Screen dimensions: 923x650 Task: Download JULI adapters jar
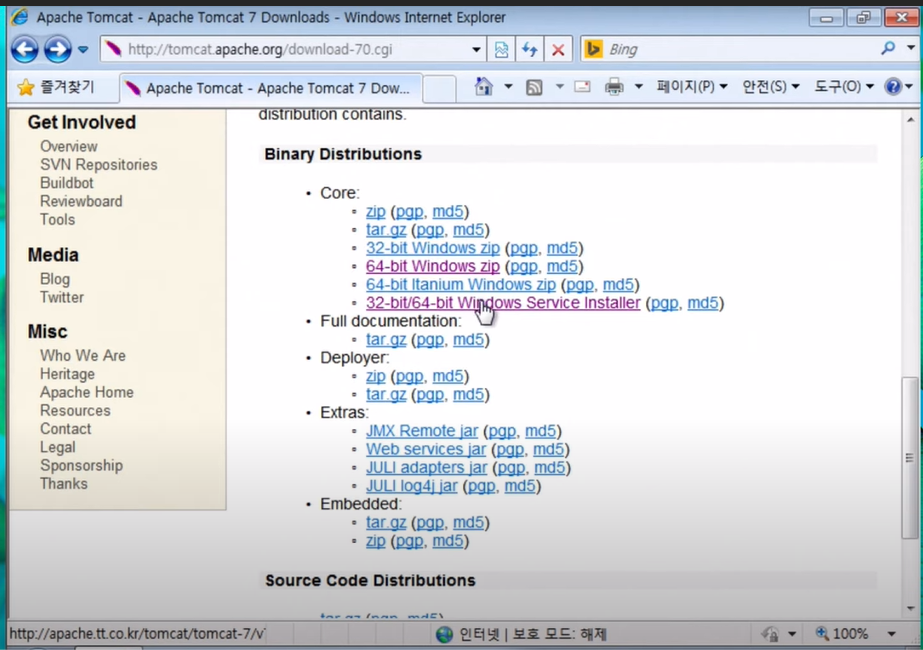point(427,467)
